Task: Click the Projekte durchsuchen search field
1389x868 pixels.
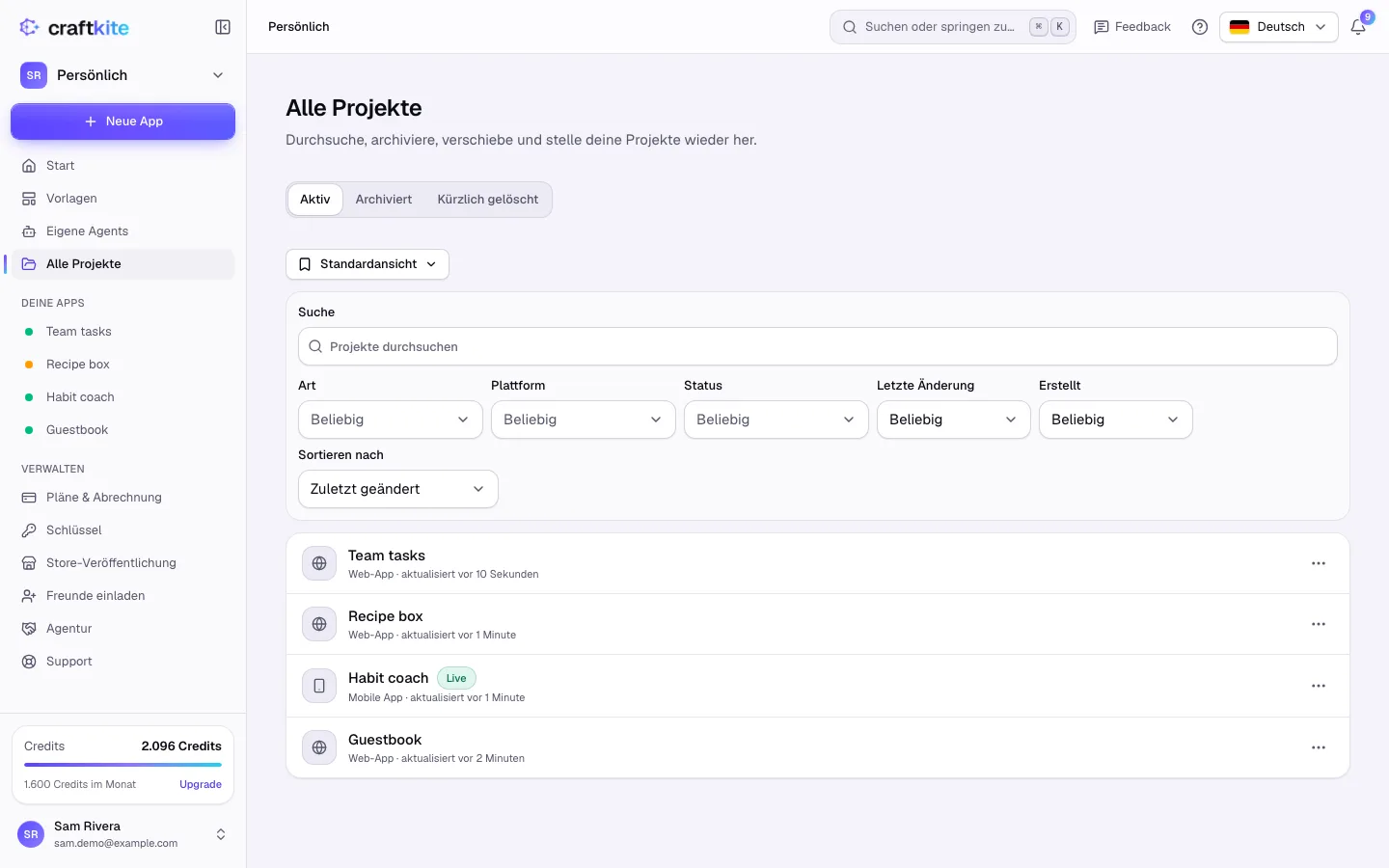Action: [818, 346]
